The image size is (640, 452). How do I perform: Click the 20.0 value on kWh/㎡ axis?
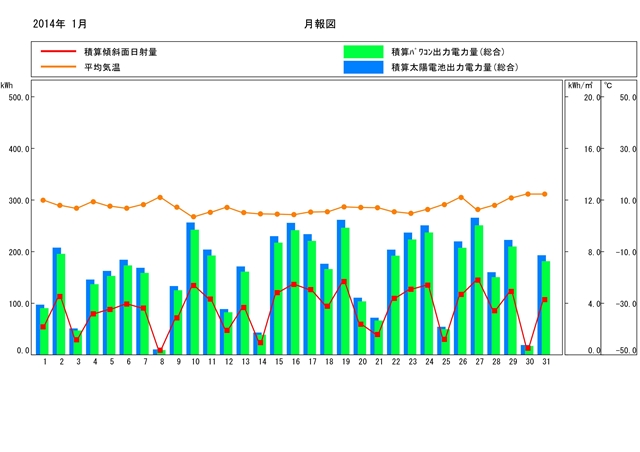click(592, 97)
